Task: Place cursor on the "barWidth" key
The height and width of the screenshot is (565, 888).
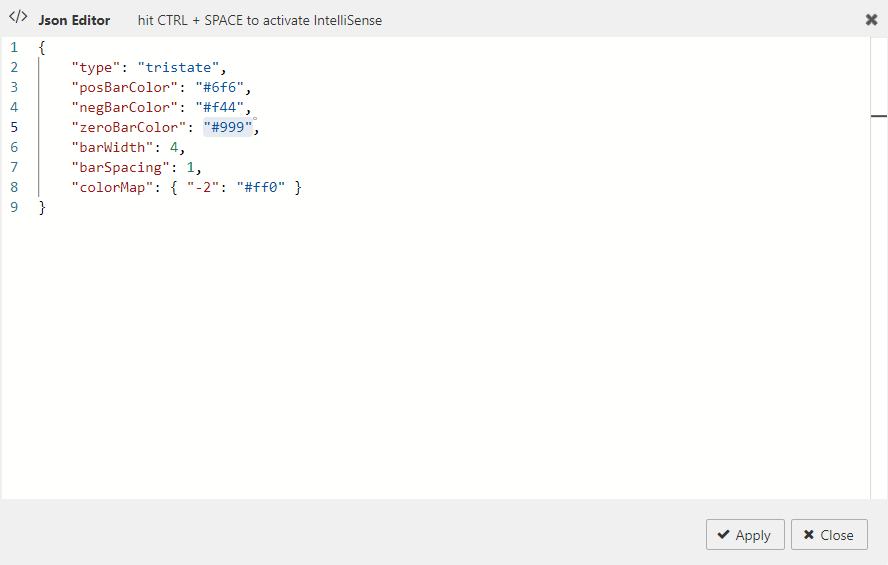Action: point(109,147)
